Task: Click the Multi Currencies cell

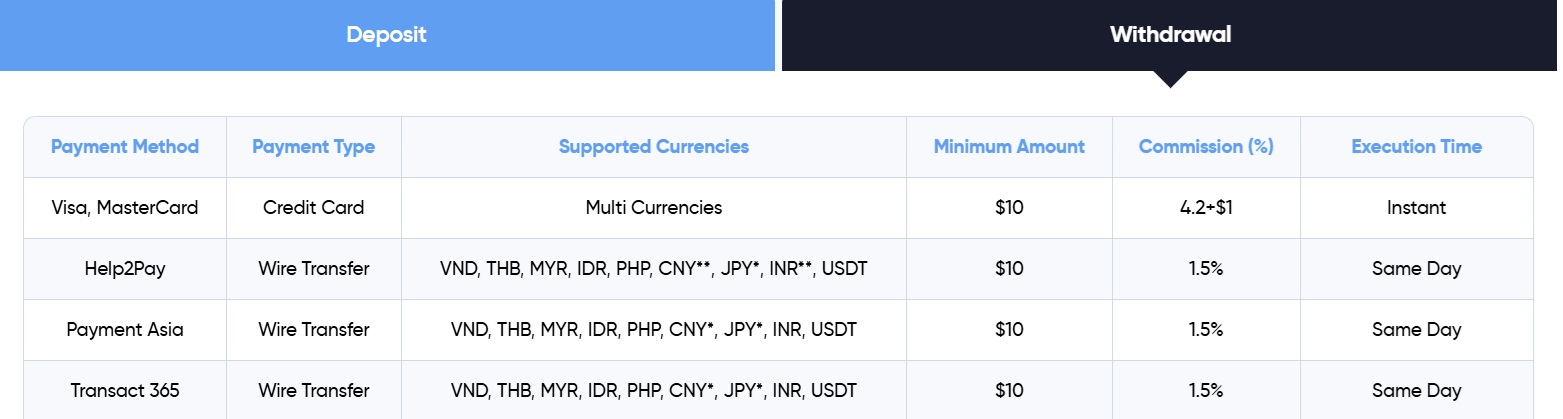Action: point(653,208)
